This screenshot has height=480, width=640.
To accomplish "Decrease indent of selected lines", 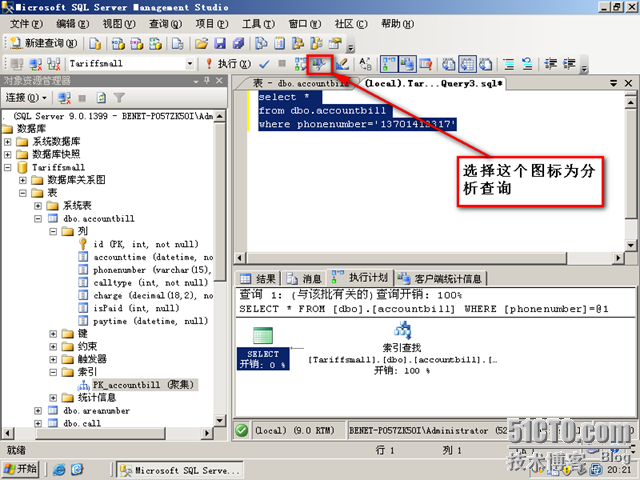I will (551, 64).
